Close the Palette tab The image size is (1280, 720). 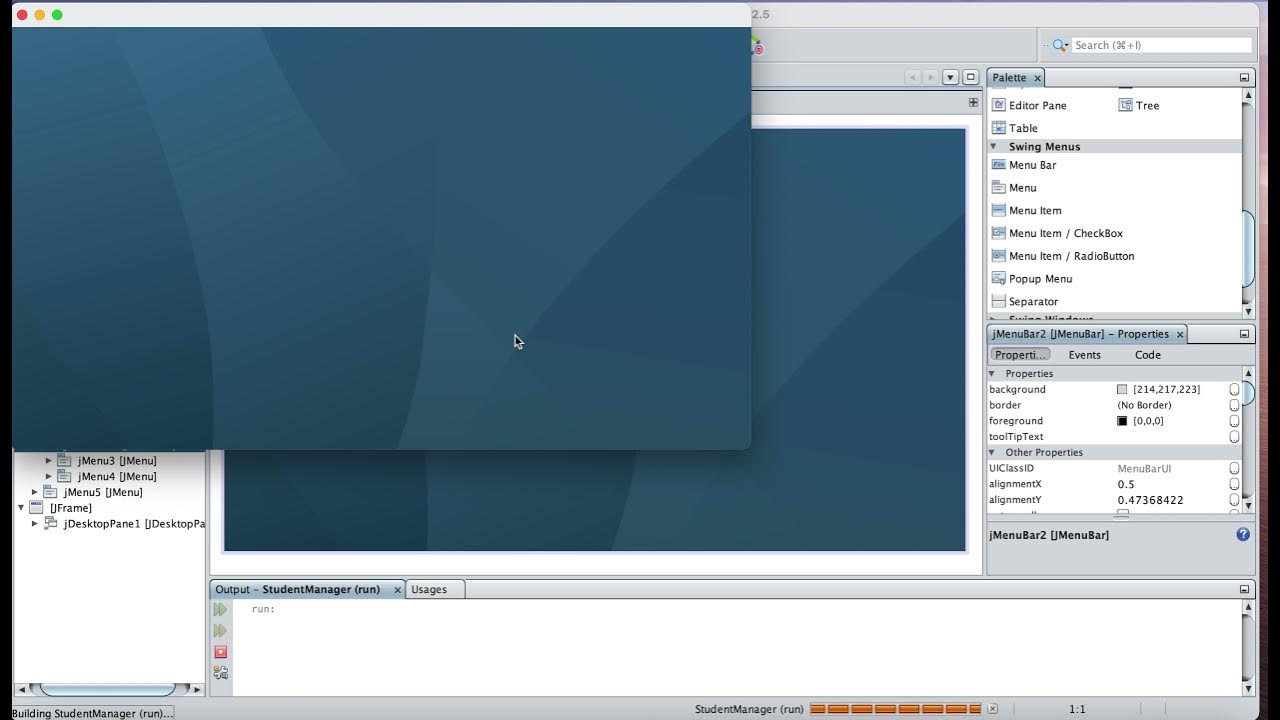1037,78
